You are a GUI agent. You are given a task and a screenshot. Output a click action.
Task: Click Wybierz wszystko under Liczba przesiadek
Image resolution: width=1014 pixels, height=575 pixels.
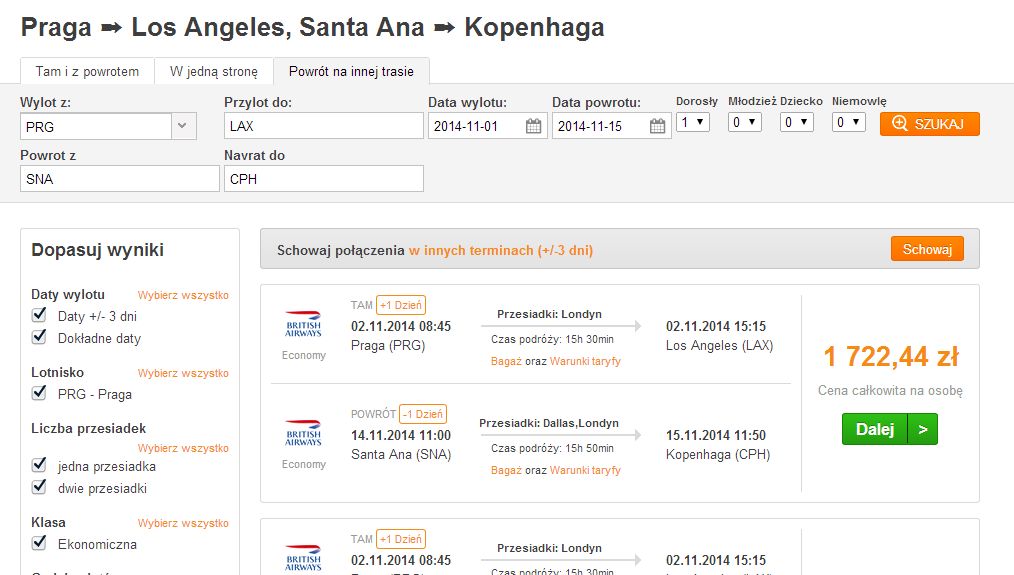click(183, 448)
